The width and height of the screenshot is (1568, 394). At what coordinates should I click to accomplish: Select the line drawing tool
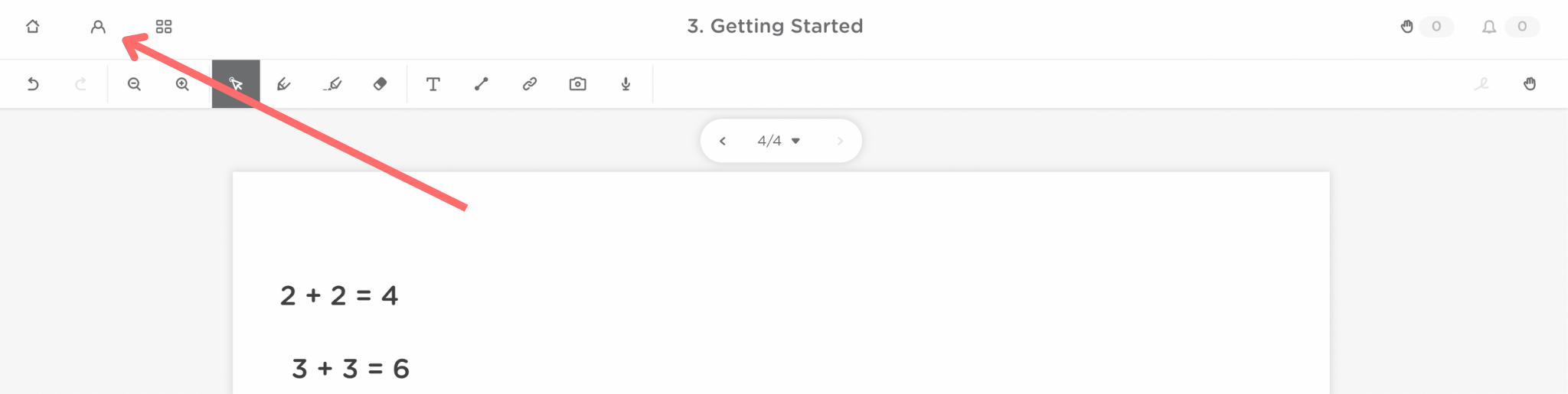[x=482, y=84]
